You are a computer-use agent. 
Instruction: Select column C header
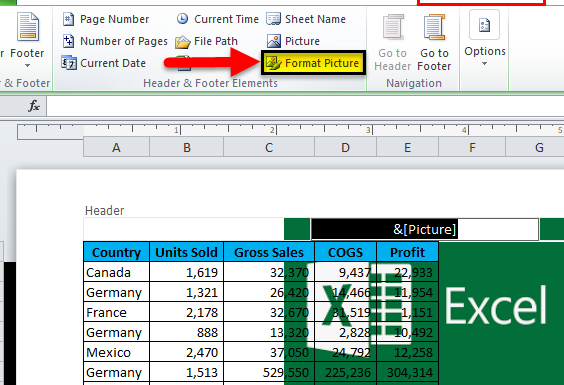[x=269, y=147]
